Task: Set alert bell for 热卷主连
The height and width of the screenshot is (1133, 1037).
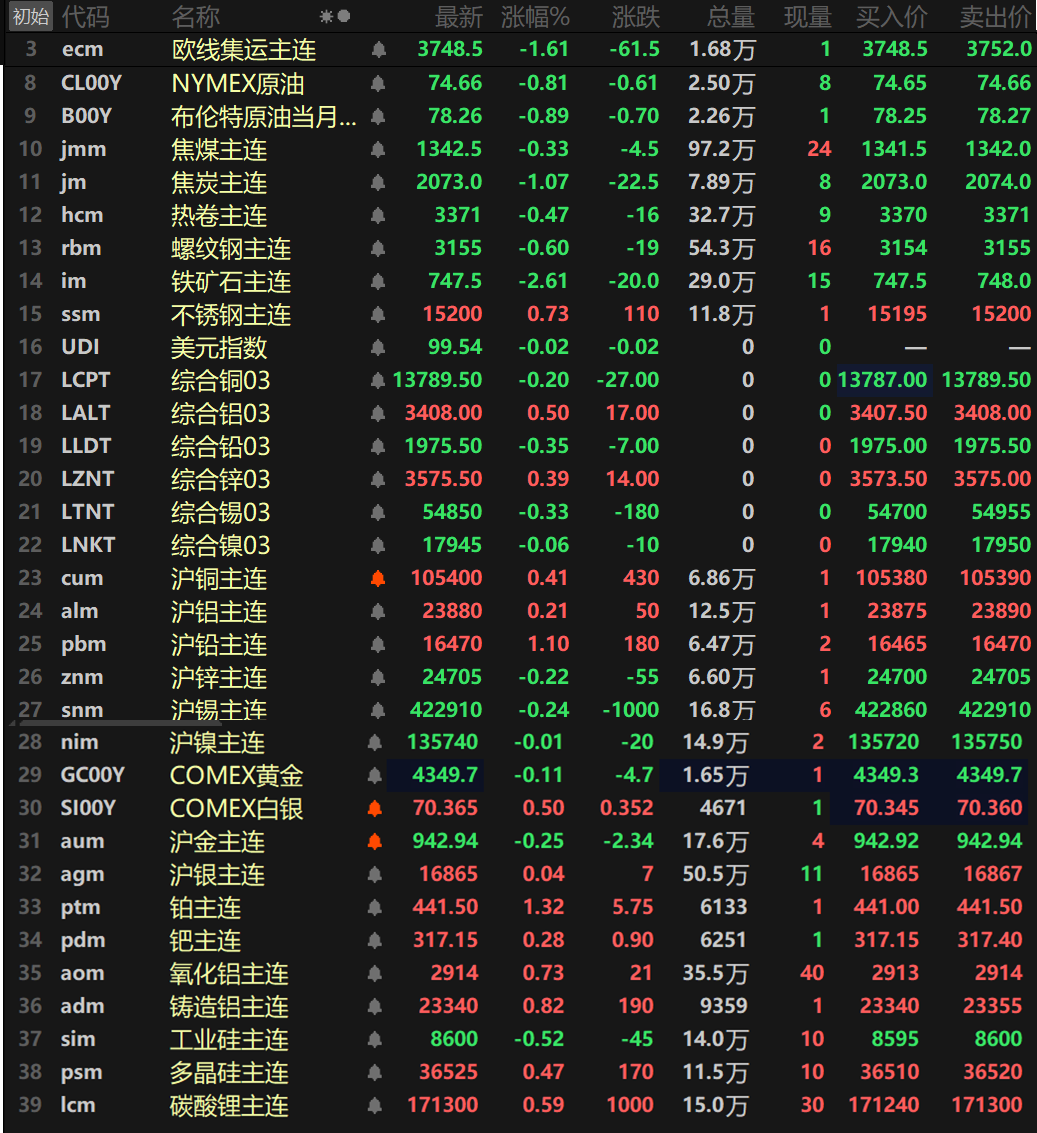Action: click(x=377, y=215)
